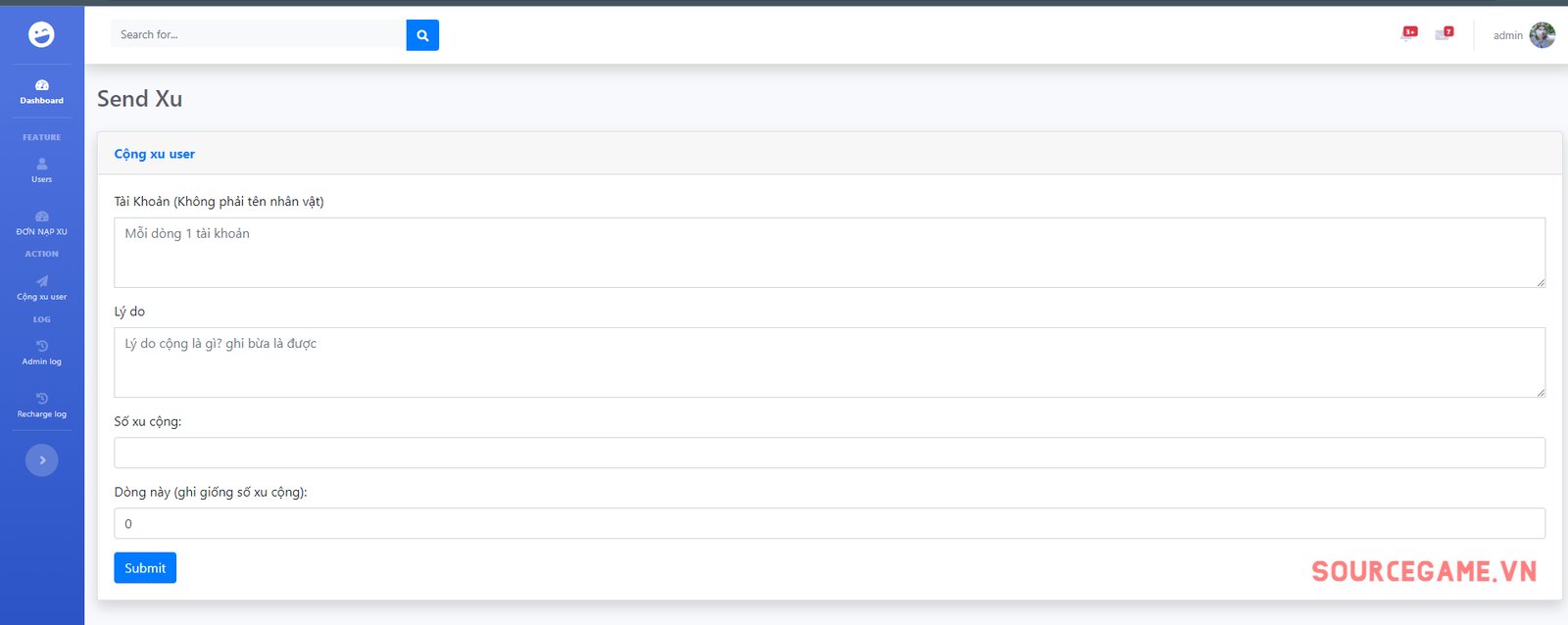The height and width of the screenshot is (625, 1568).
Task: Click the Users person icon in sidebar
Action: point(42,164)
